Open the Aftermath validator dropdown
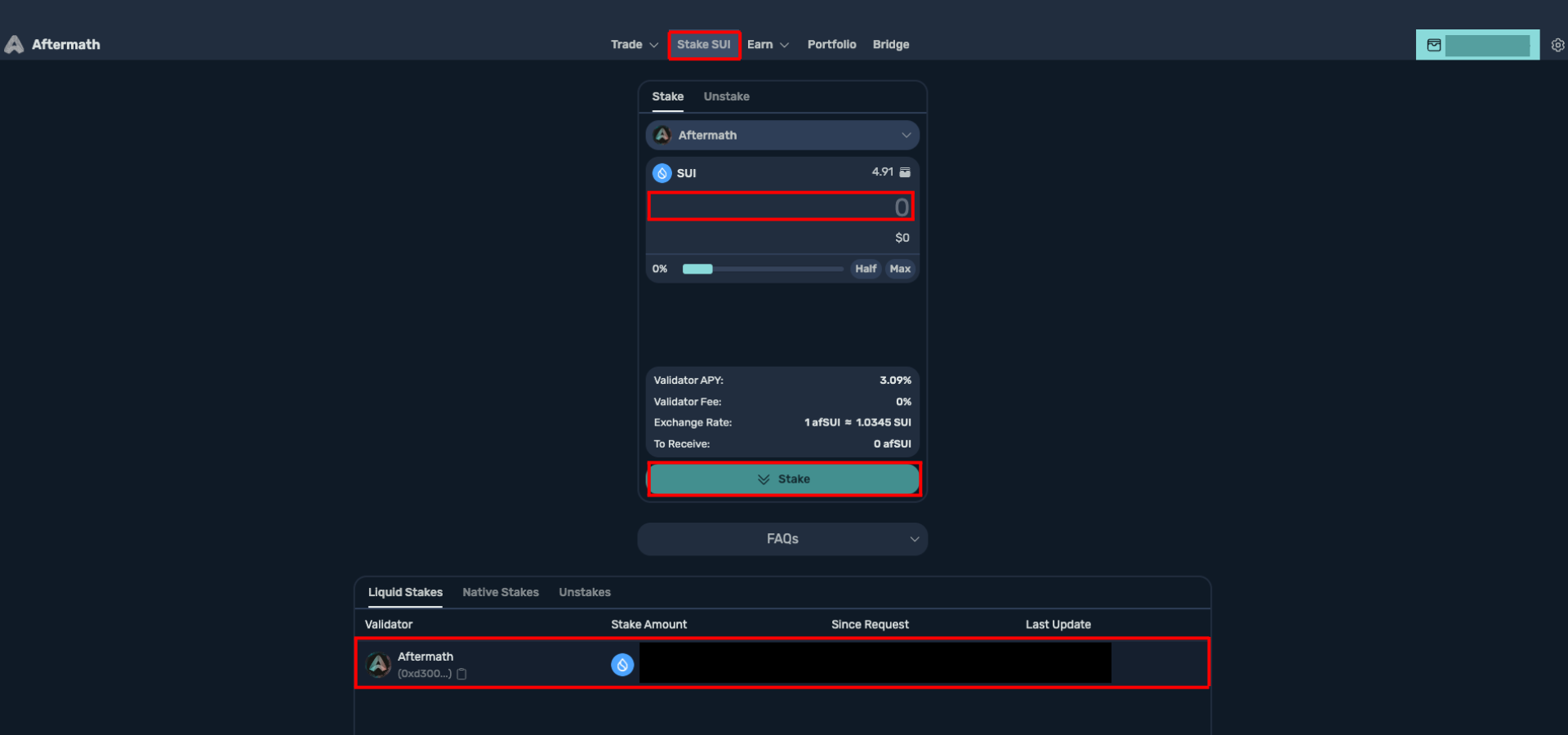Image resolution: width=1568 pixels, height=735 pixels. click(x=782, y=136)
